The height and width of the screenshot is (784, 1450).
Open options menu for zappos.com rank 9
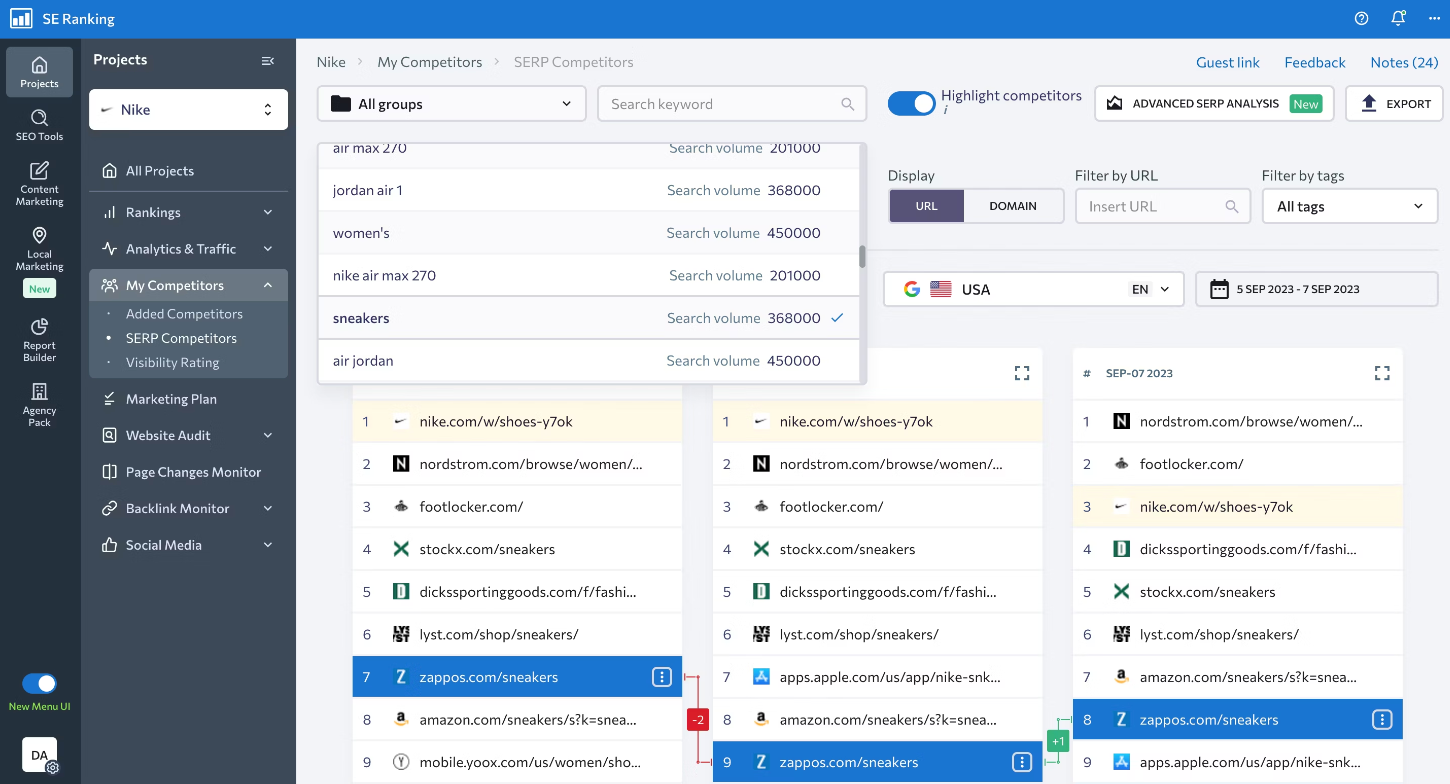1021,762
